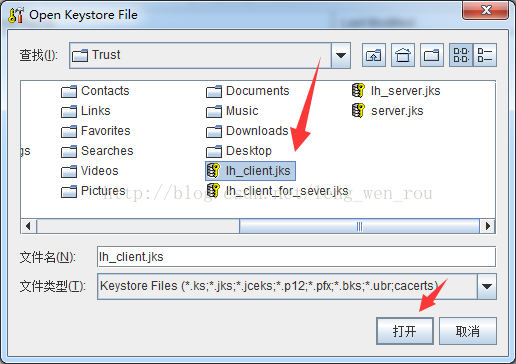Viewport: 516px width, 364px height.
Task: Click the "lh_server.jks" file name
Action: [406, 91]
